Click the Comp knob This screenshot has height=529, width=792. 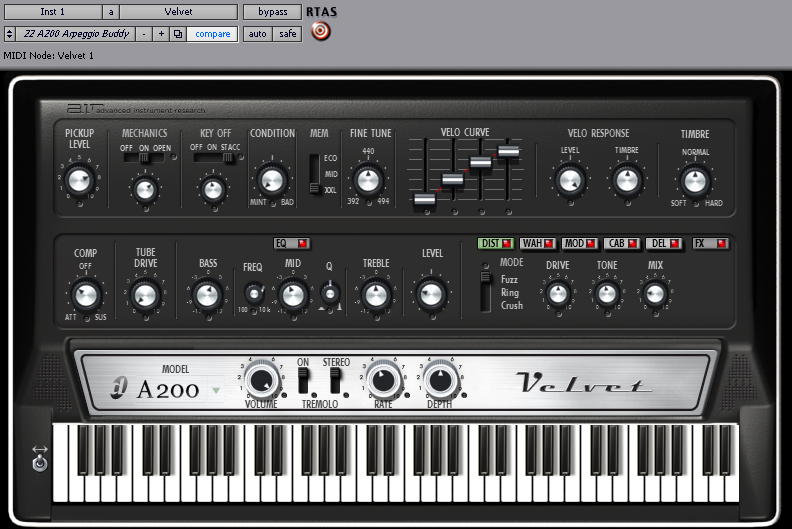click(86, 295)
